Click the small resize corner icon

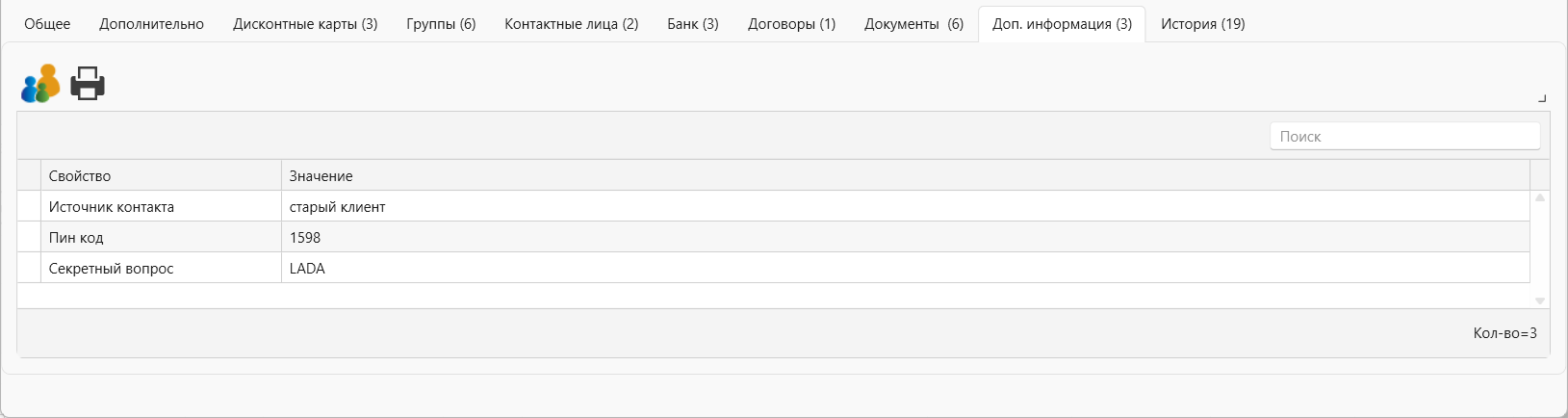[1542, 98]
